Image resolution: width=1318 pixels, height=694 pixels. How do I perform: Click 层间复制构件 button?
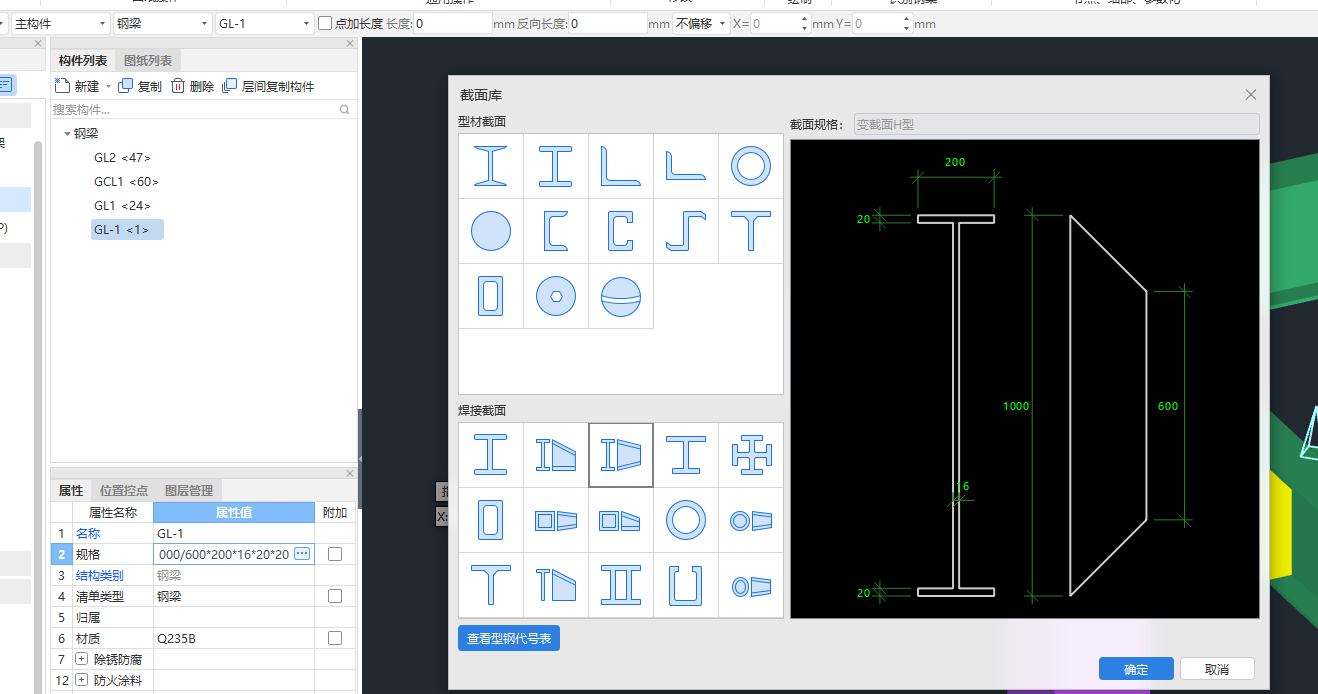click(268, 87)
